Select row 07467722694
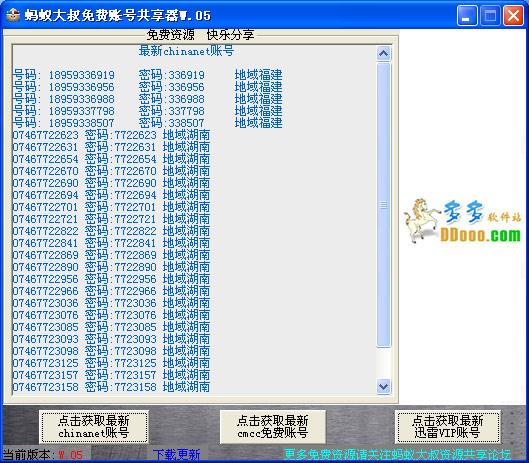The image size is (529, 463). pyautogui.click(x=111, y=195)
